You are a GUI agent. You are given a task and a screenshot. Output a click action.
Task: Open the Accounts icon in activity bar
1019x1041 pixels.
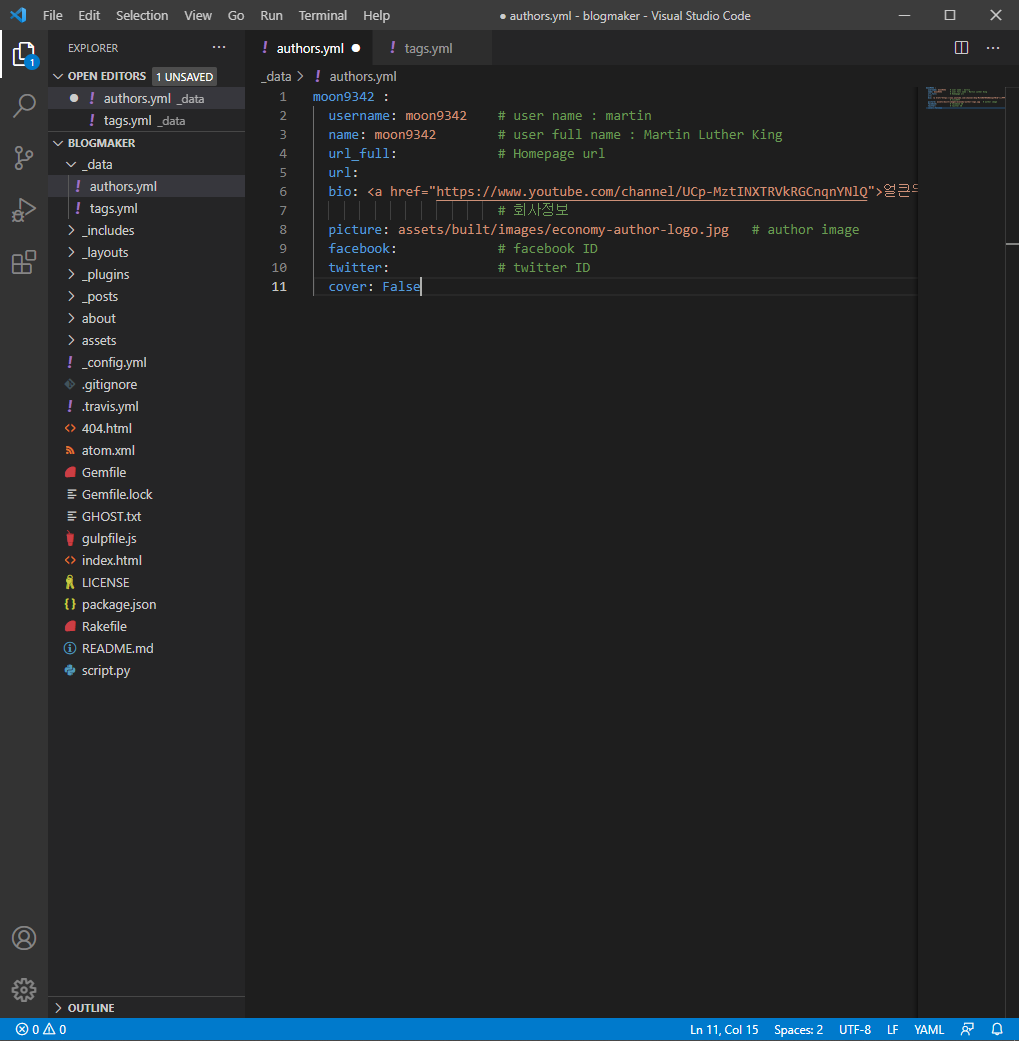tap(24, 938)
